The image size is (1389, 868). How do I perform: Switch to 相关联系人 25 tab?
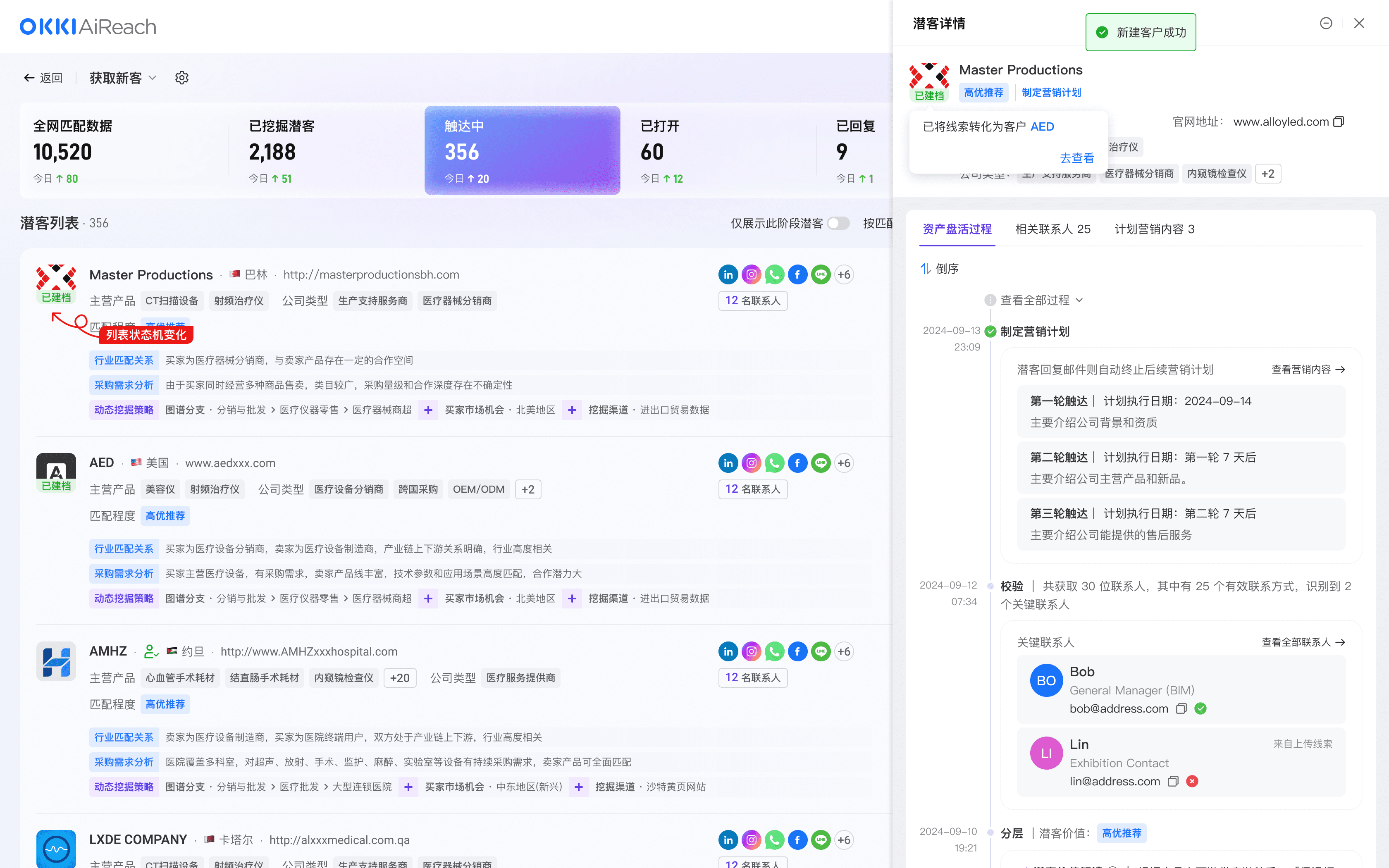coord(1052,229)
